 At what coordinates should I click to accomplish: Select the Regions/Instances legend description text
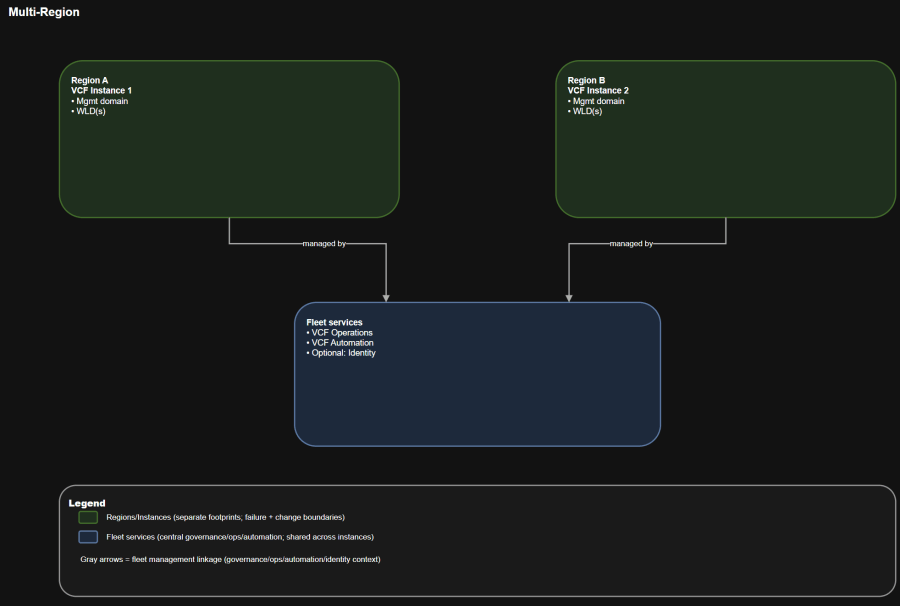click(225, 517)
